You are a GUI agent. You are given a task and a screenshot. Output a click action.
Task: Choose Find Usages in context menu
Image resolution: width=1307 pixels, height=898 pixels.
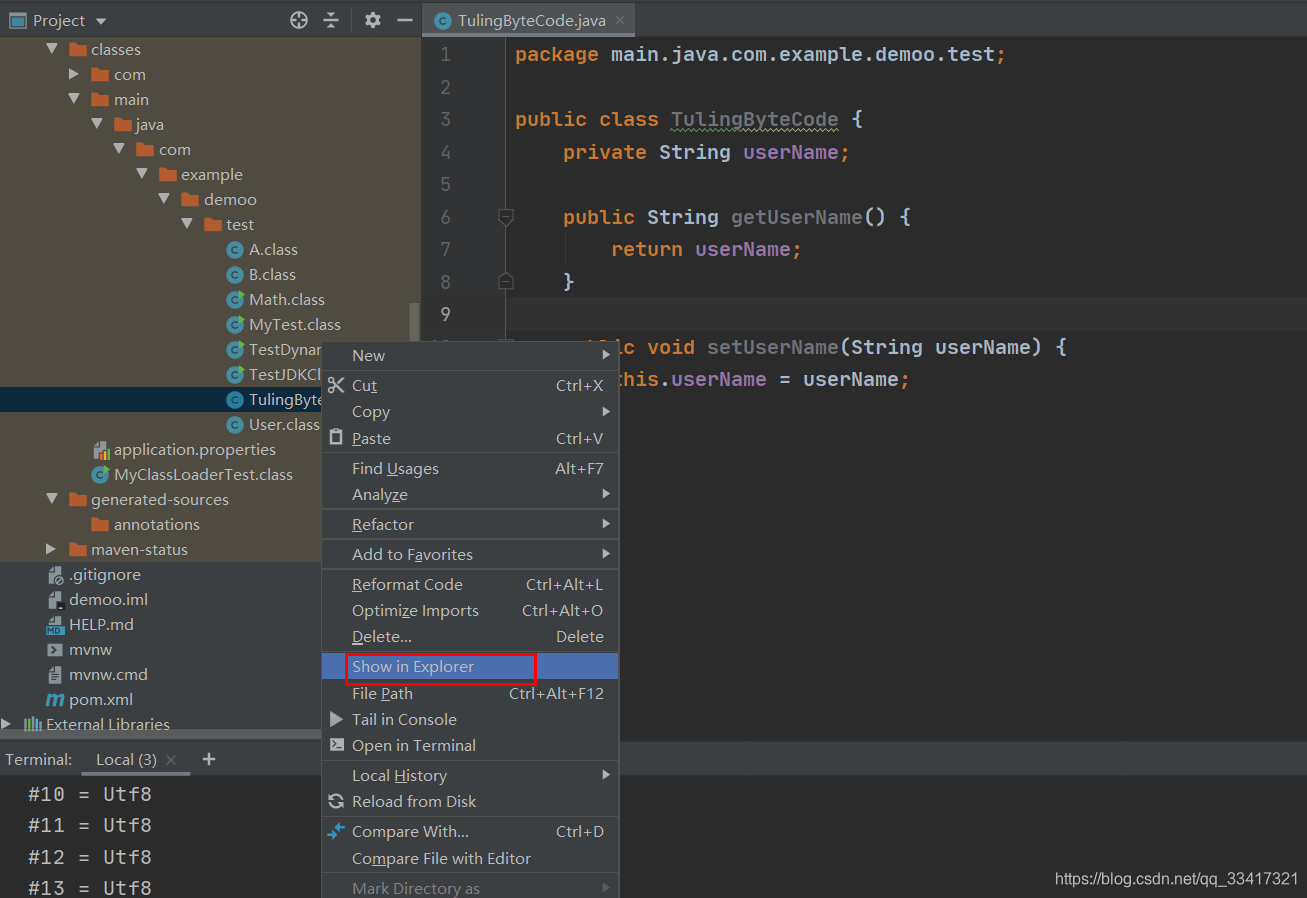coord(470,468)
